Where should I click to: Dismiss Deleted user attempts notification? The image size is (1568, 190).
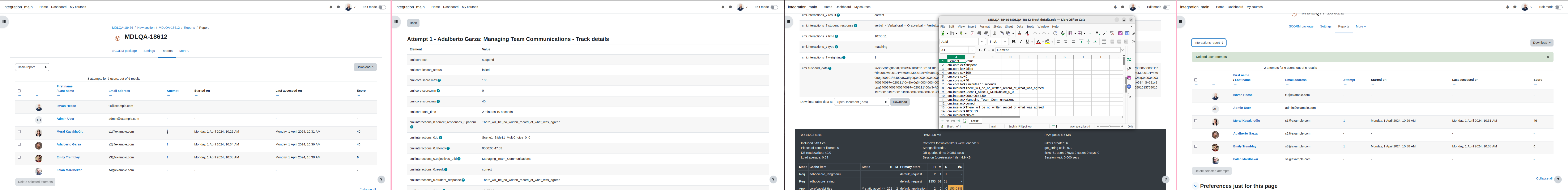[x=1548, y=57]
